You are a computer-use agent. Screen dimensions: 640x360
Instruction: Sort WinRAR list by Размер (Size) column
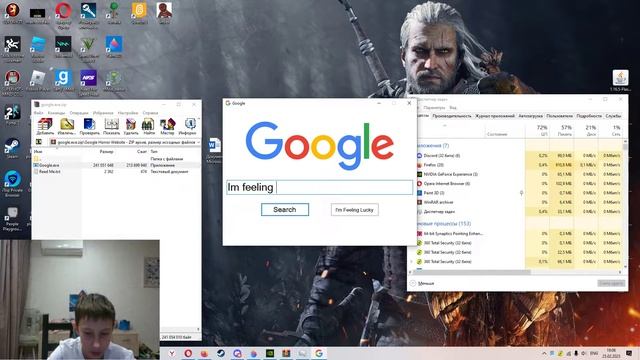106,151
